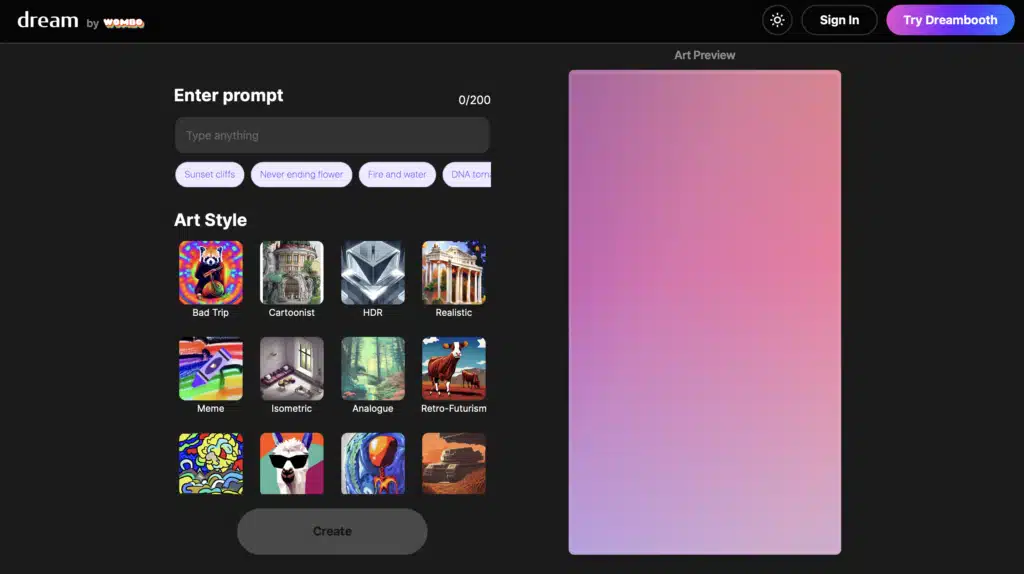Pick the orange robot art style
Image resolution: width=1024 pixels, height=574 pixels.
tap(373, 463)
